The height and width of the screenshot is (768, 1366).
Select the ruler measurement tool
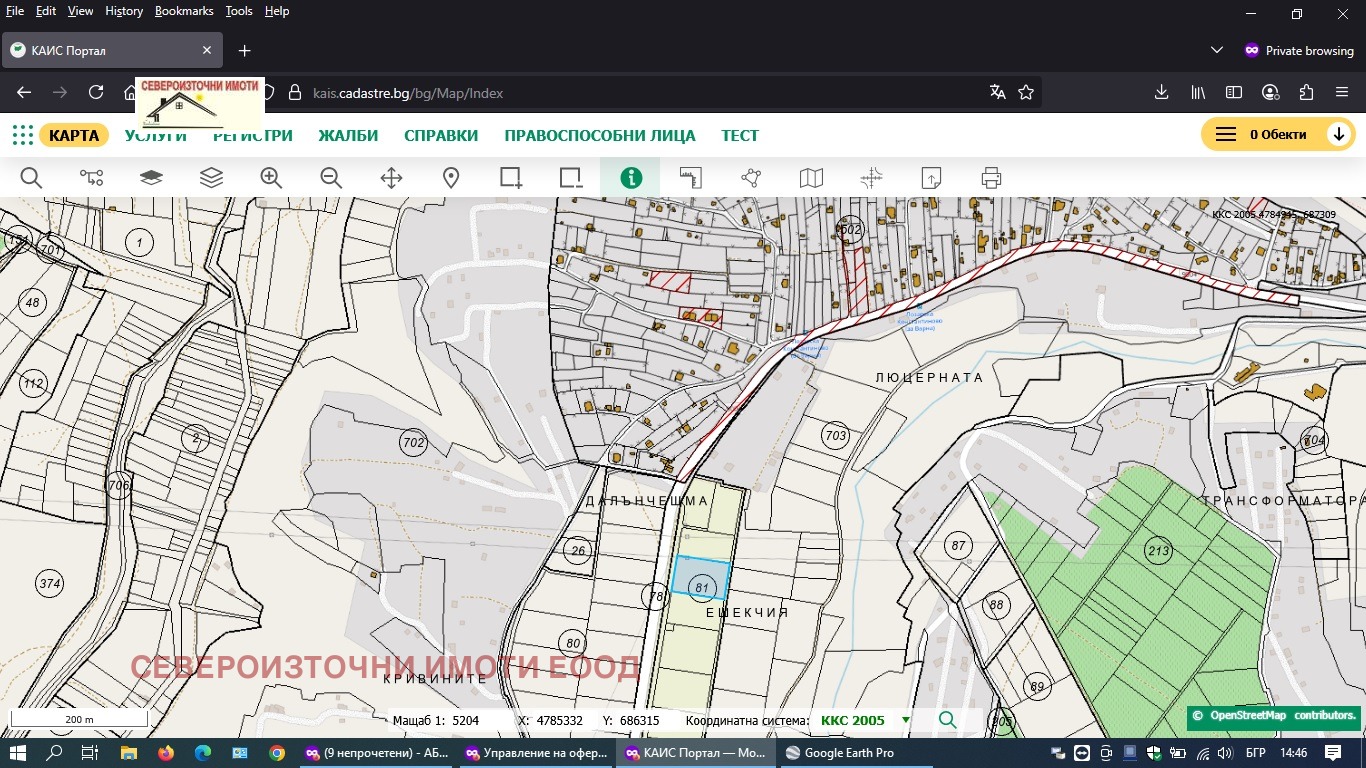[691, 178]
